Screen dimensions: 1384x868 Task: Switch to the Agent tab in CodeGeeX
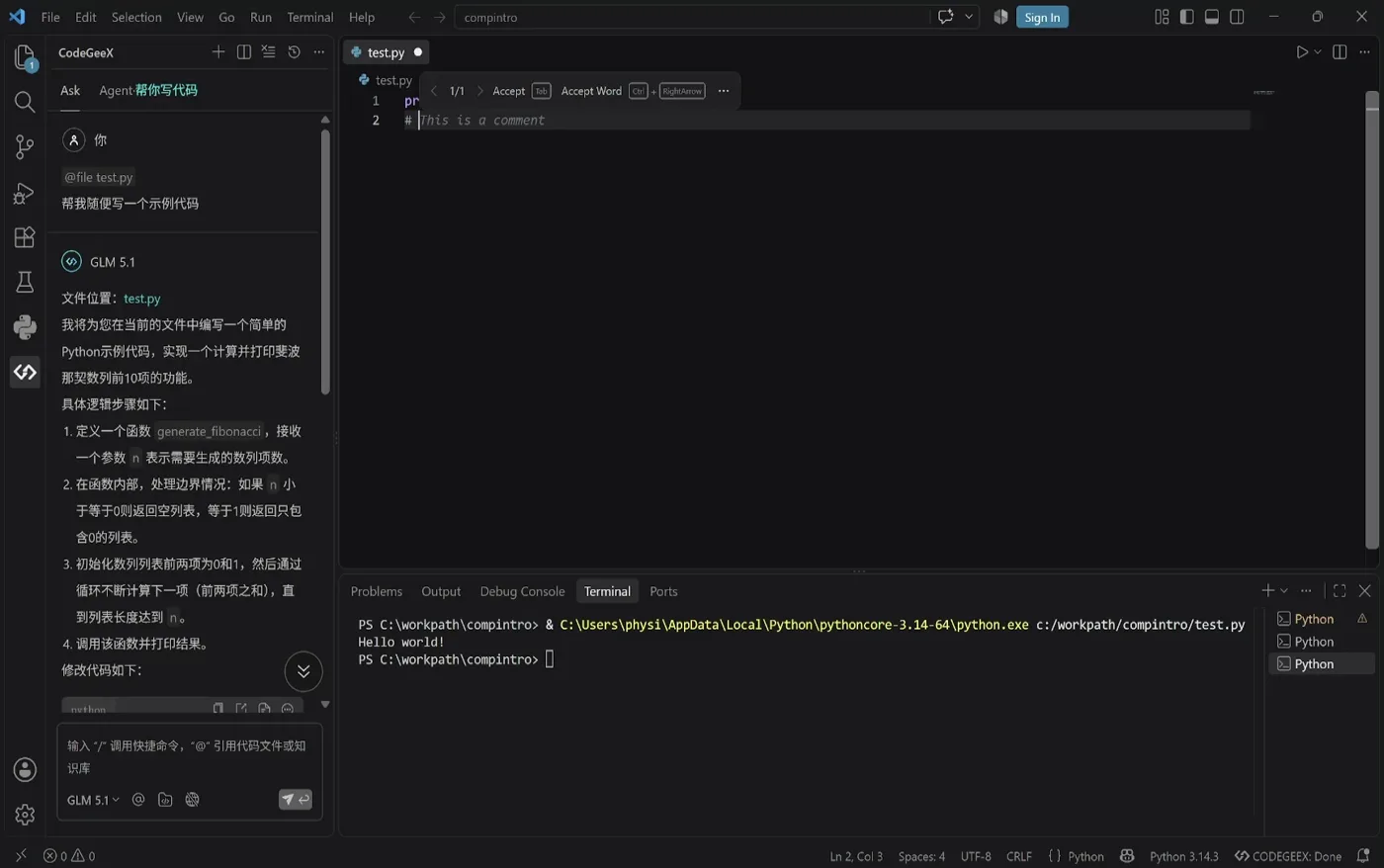pyautogui.click(x=148, y=90)
